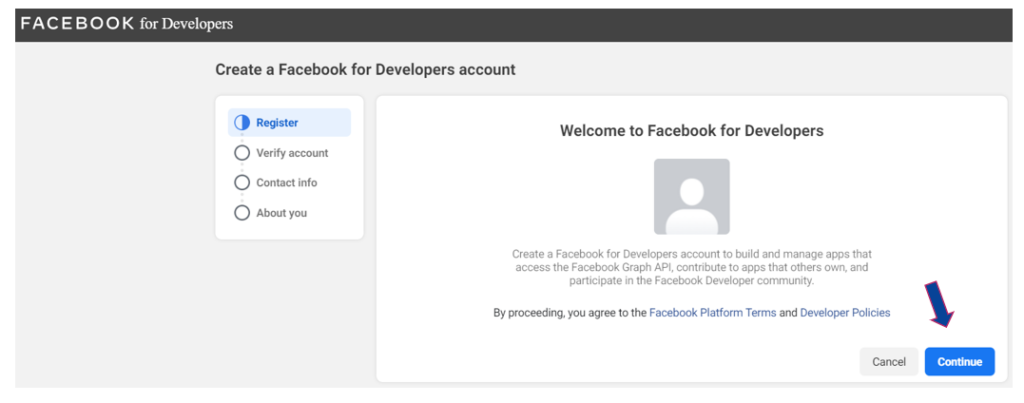Go to the Contact info step label

click(286, 183)
